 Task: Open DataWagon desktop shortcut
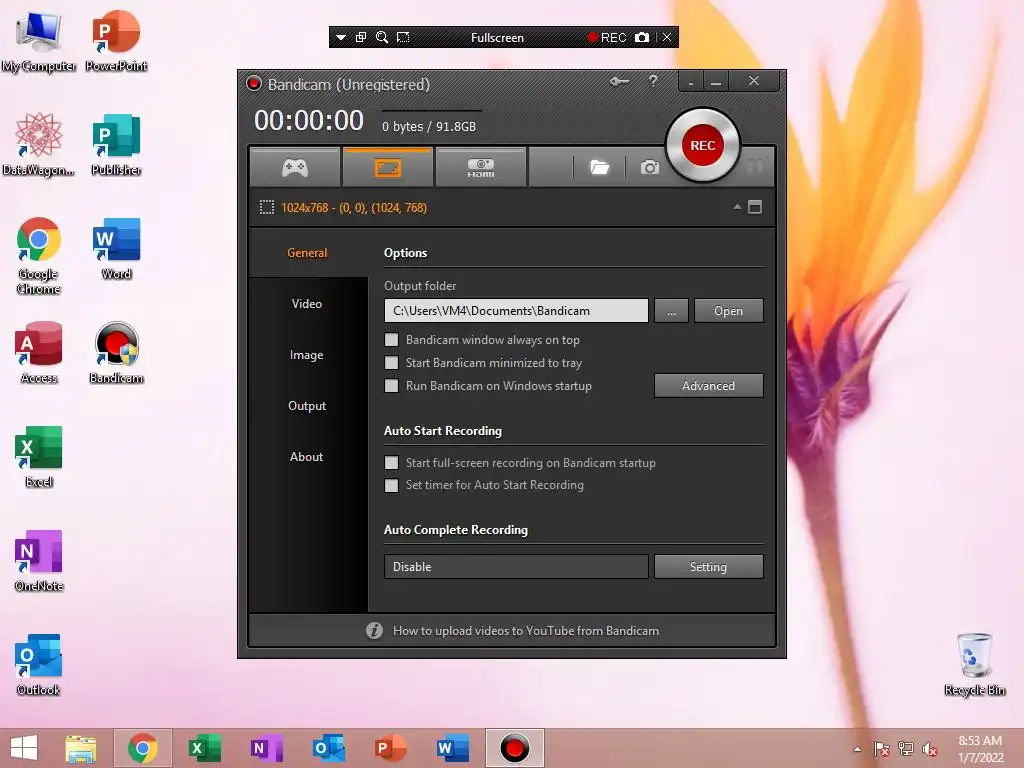39,145
